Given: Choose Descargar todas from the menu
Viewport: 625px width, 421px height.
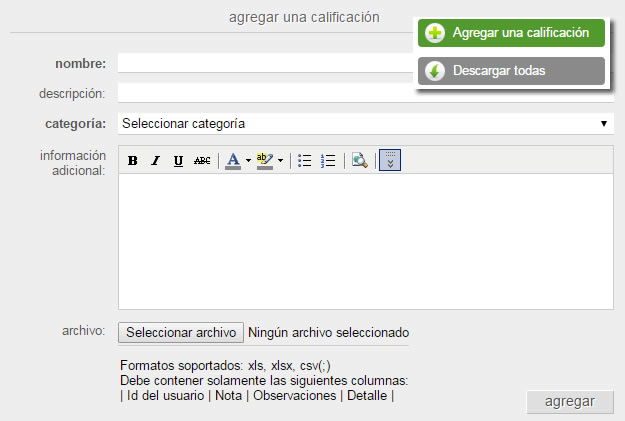Looking at the screenshot, I should 511,71.
